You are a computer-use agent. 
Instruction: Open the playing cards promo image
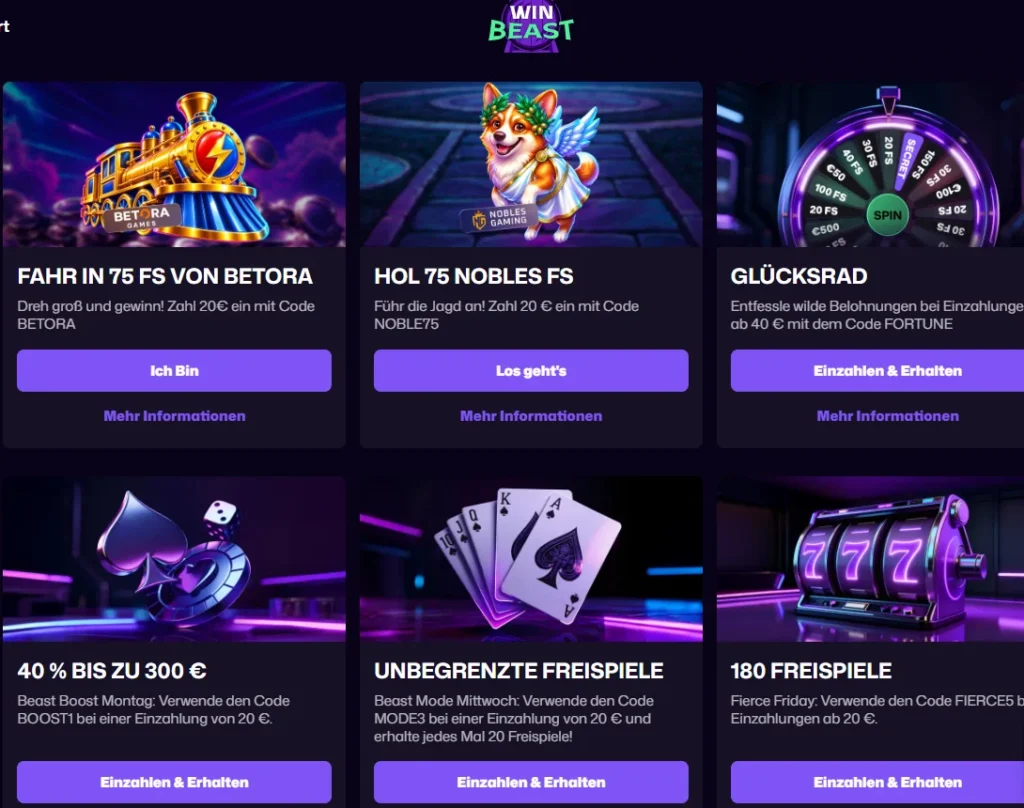click(531, 559)
